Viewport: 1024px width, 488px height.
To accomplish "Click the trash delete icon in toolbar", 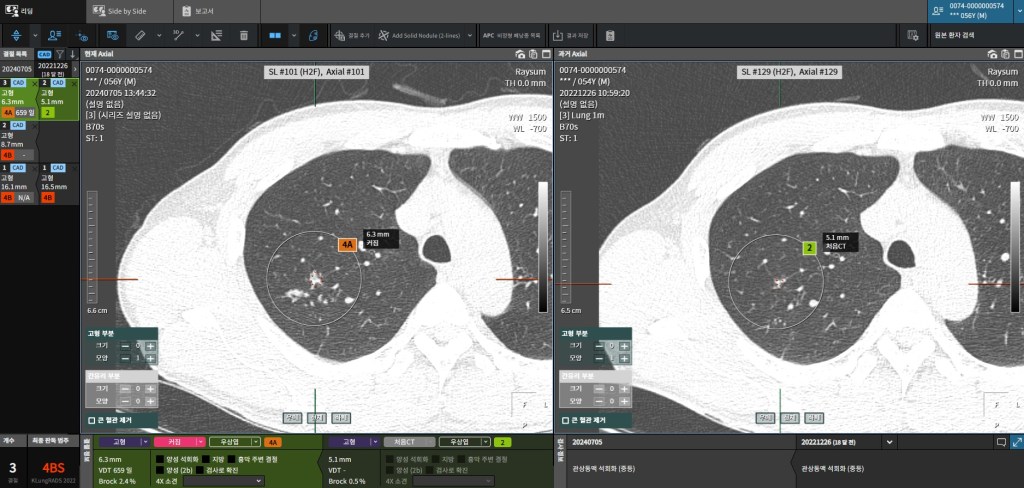I will [x=244, y=35].
